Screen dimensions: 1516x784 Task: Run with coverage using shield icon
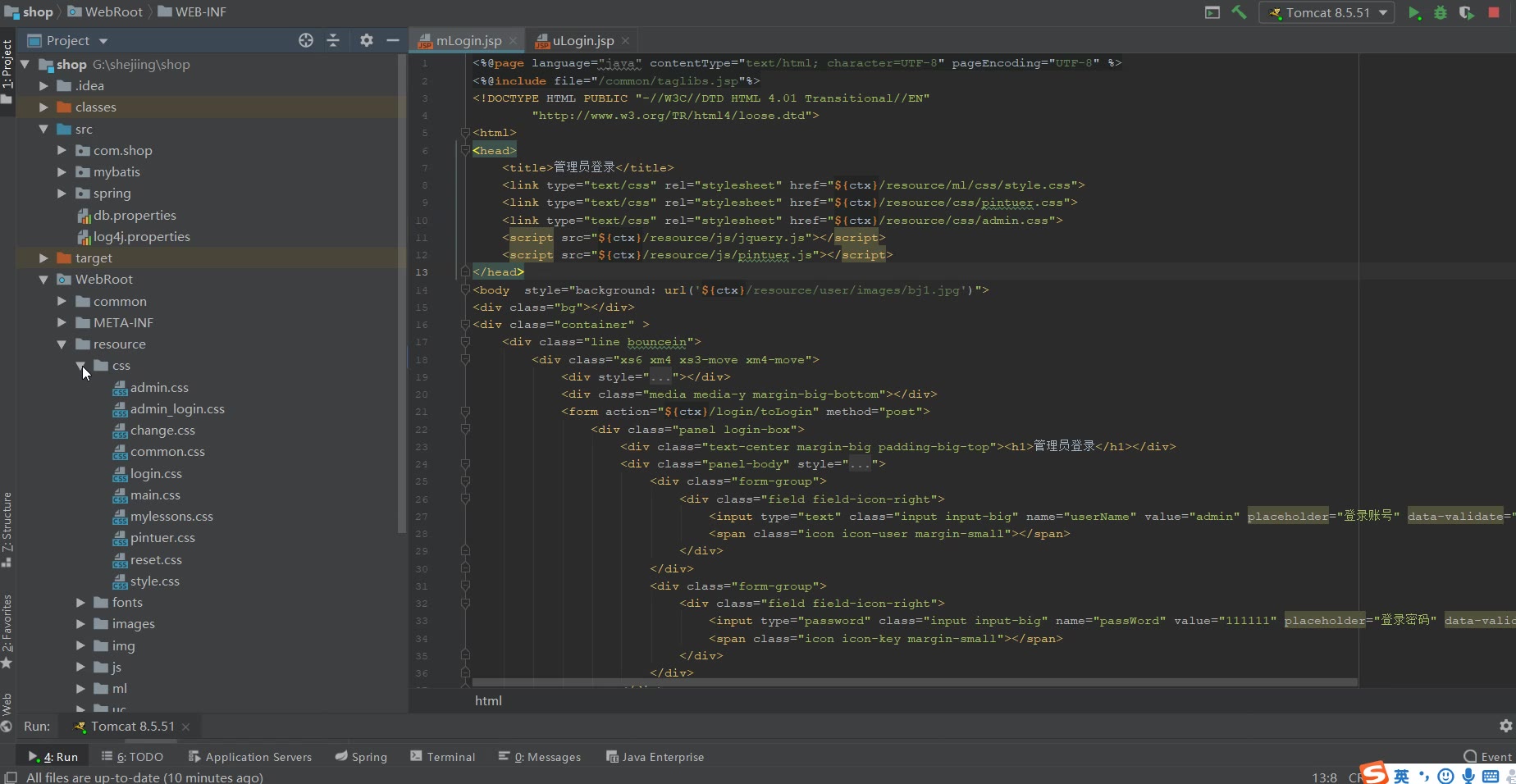tap(1467, 12)
